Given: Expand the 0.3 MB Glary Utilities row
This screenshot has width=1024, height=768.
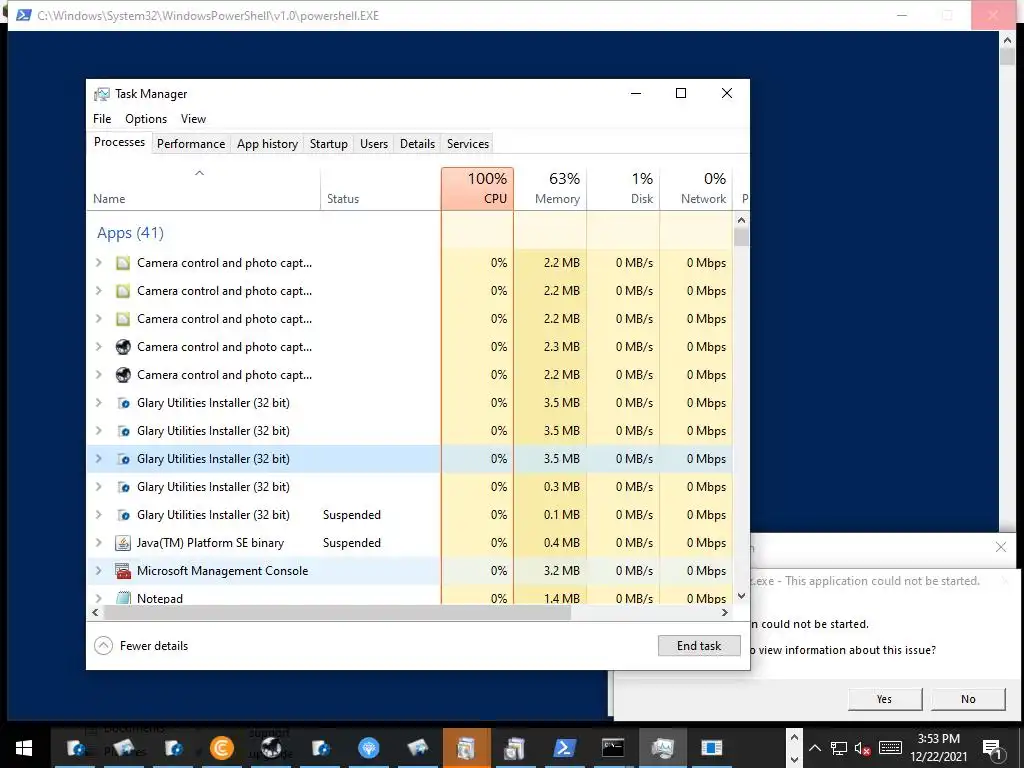Looking at the screenshot, I should (99, 487).
